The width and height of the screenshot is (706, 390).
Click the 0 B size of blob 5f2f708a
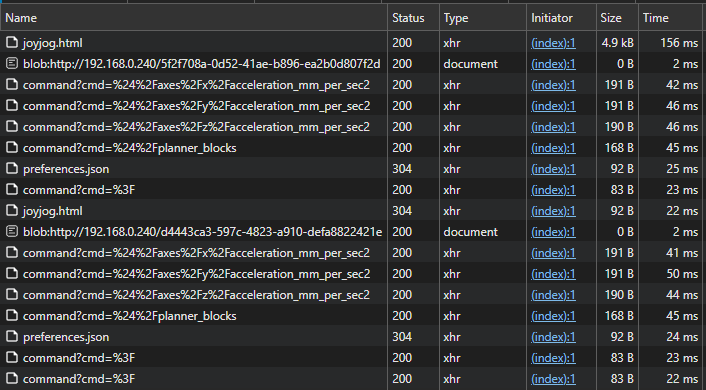click(x=625, y=63)
